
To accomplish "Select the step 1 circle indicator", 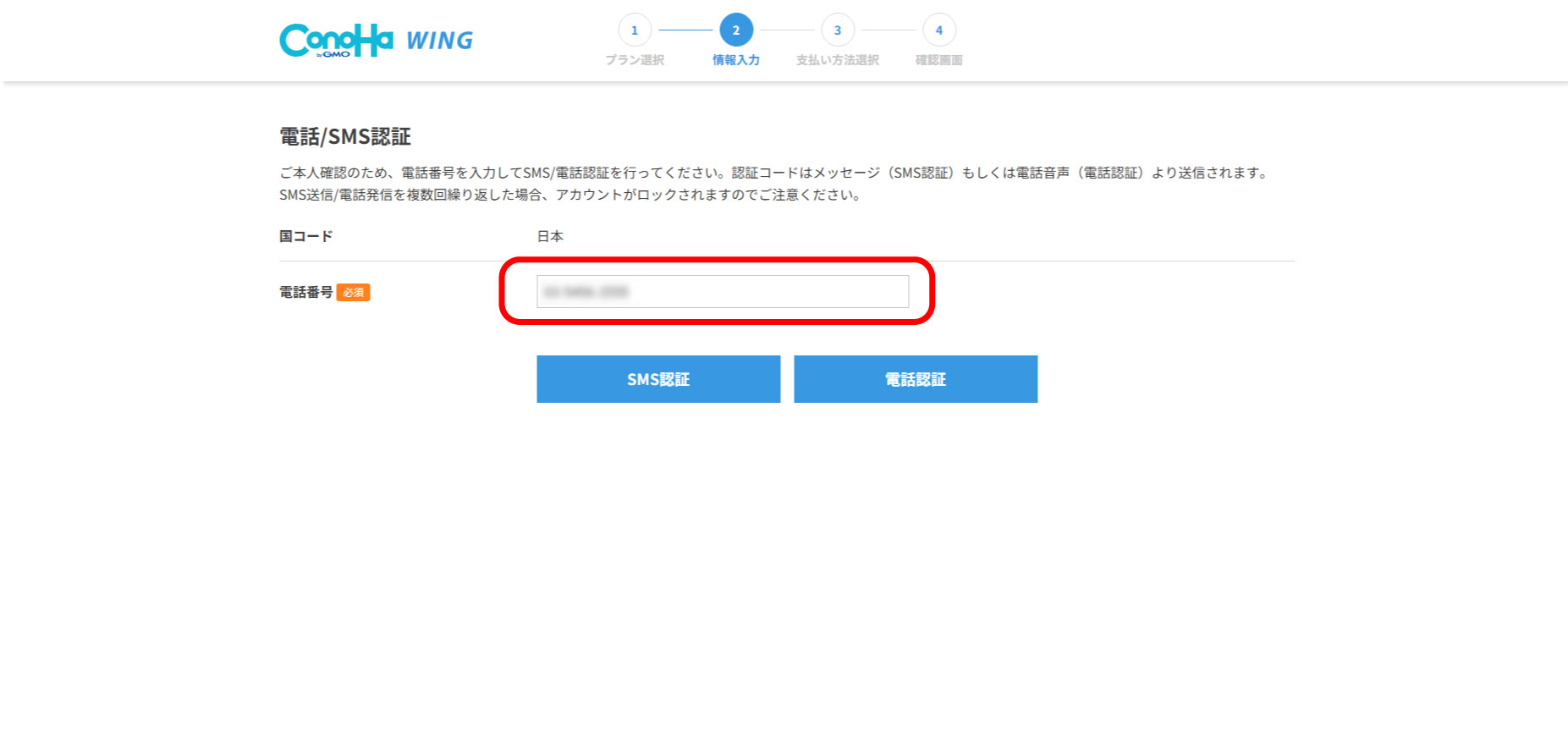I will coord(635,30).
